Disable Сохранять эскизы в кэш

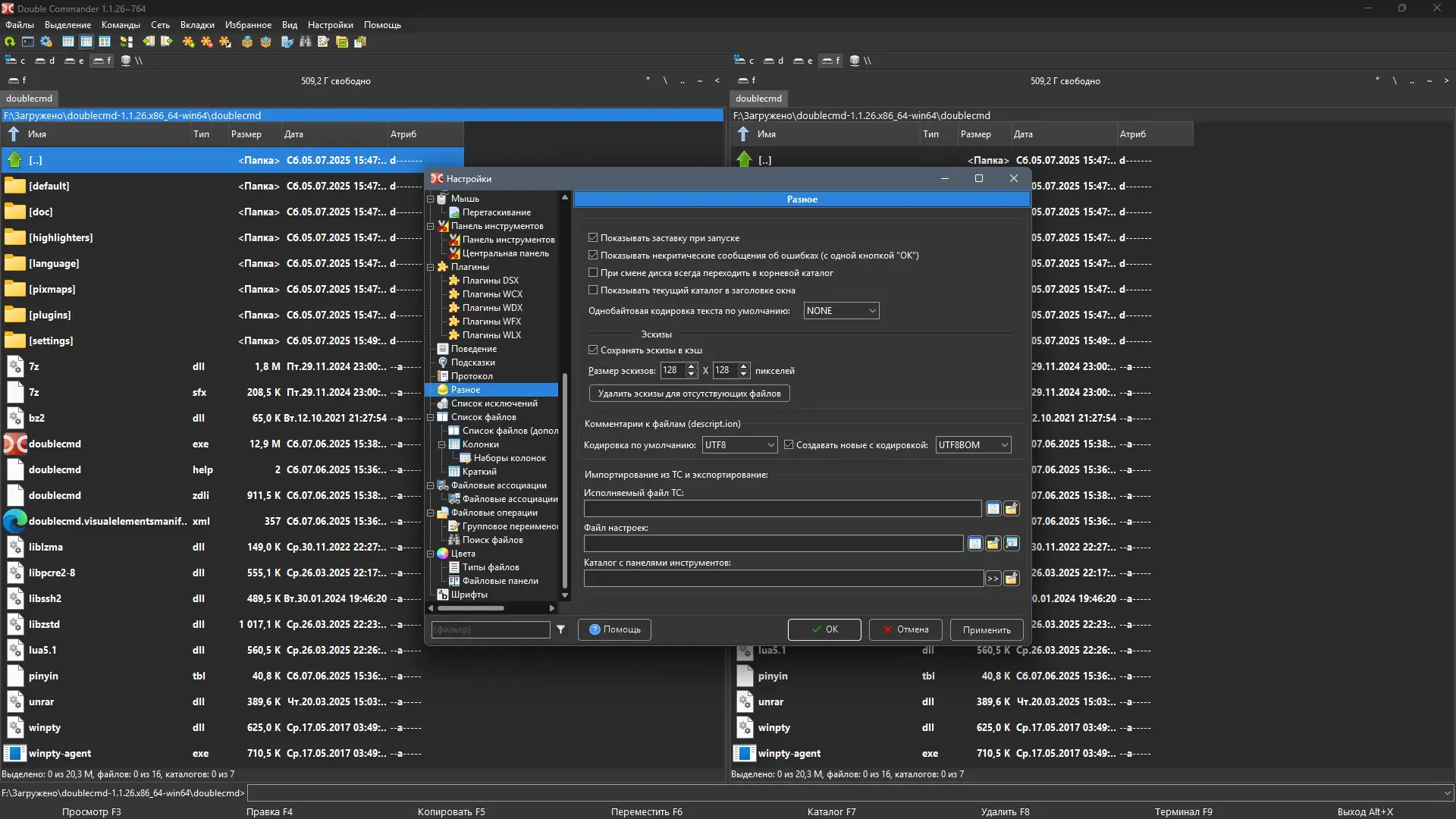point(593,350)
